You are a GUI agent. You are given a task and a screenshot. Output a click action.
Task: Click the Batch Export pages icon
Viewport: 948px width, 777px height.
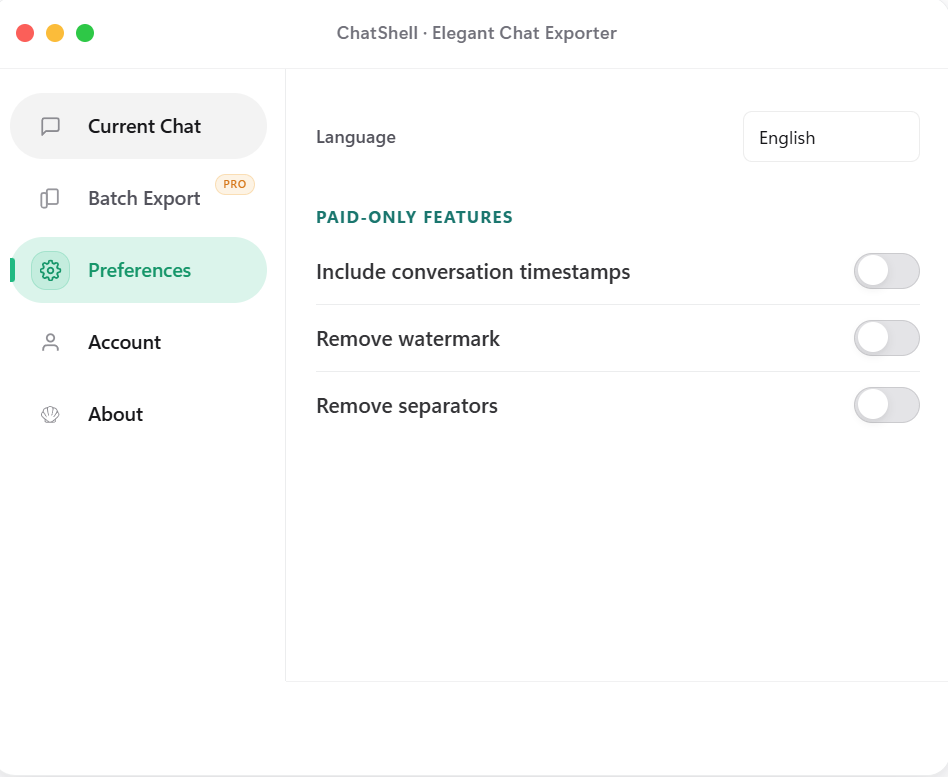[50, 198]
